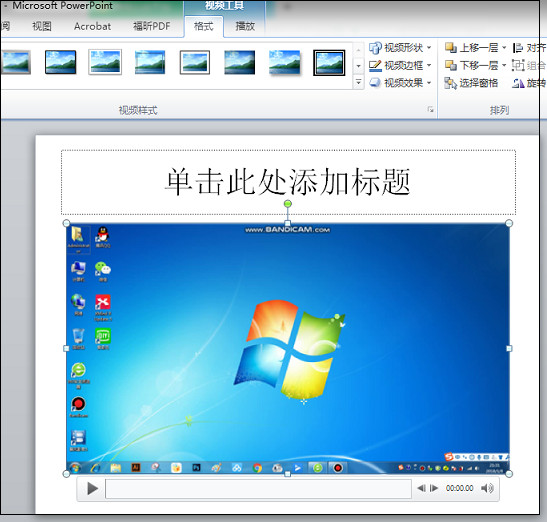
Task: Switch to the 视图 ribbon tab
Action: click(42, 26)
